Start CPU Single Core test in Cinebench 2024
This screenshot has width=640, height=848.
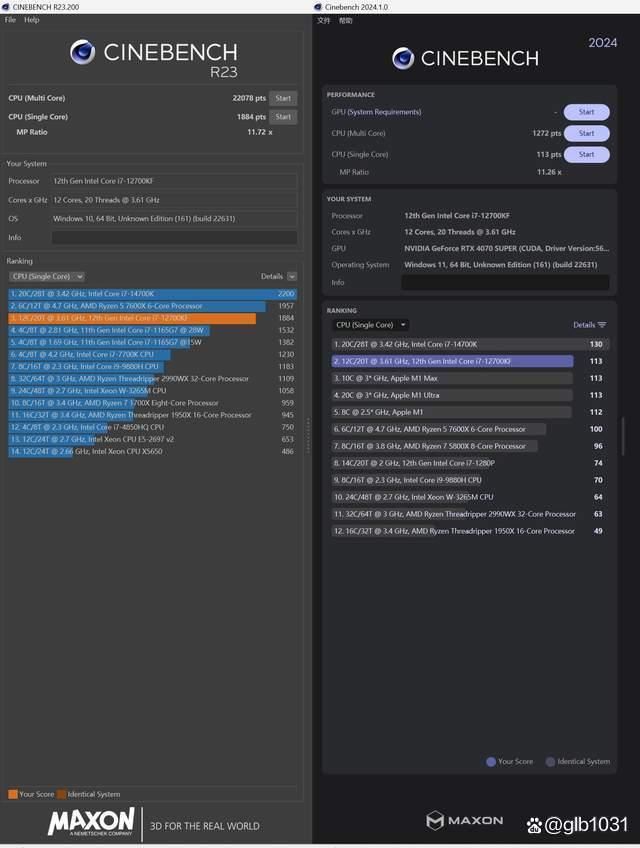pyautogui.click(x=586, y=155)
